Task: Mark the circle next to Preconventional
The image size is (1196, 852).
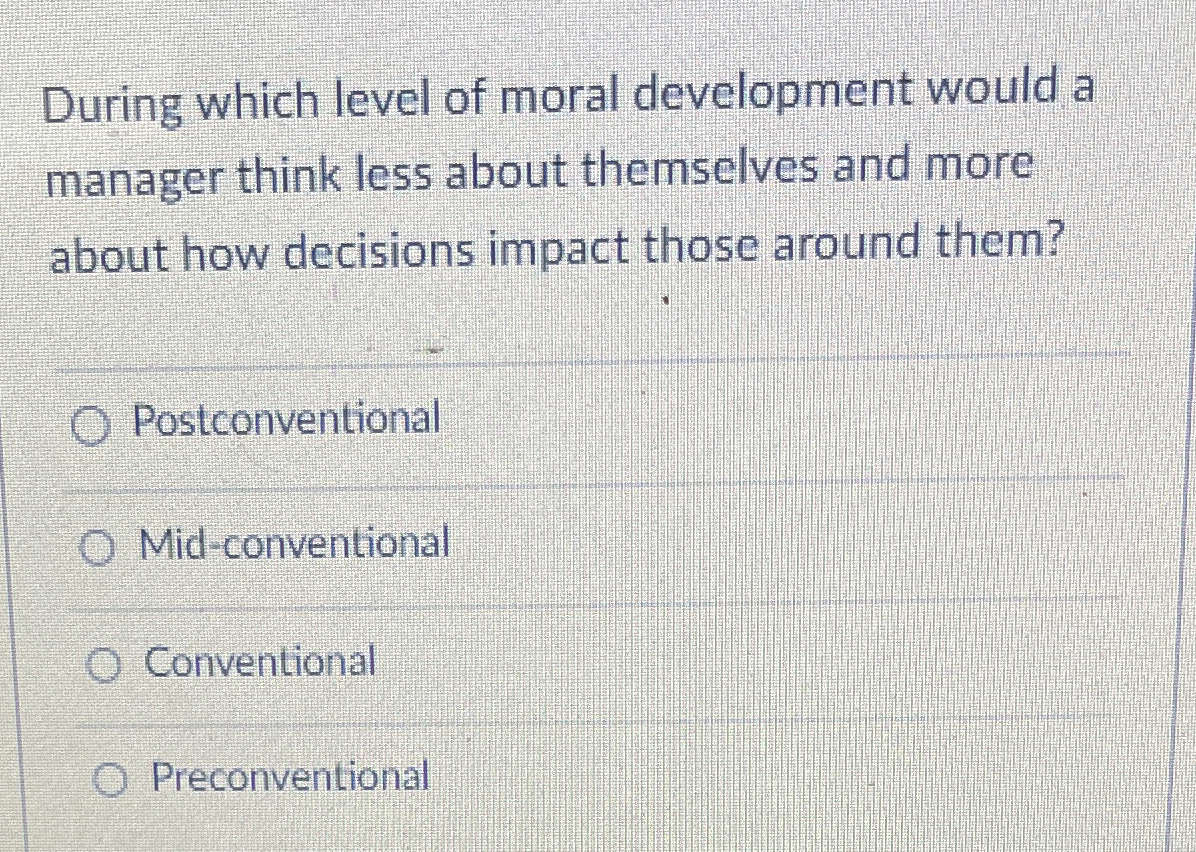Action: pos(110,780)
